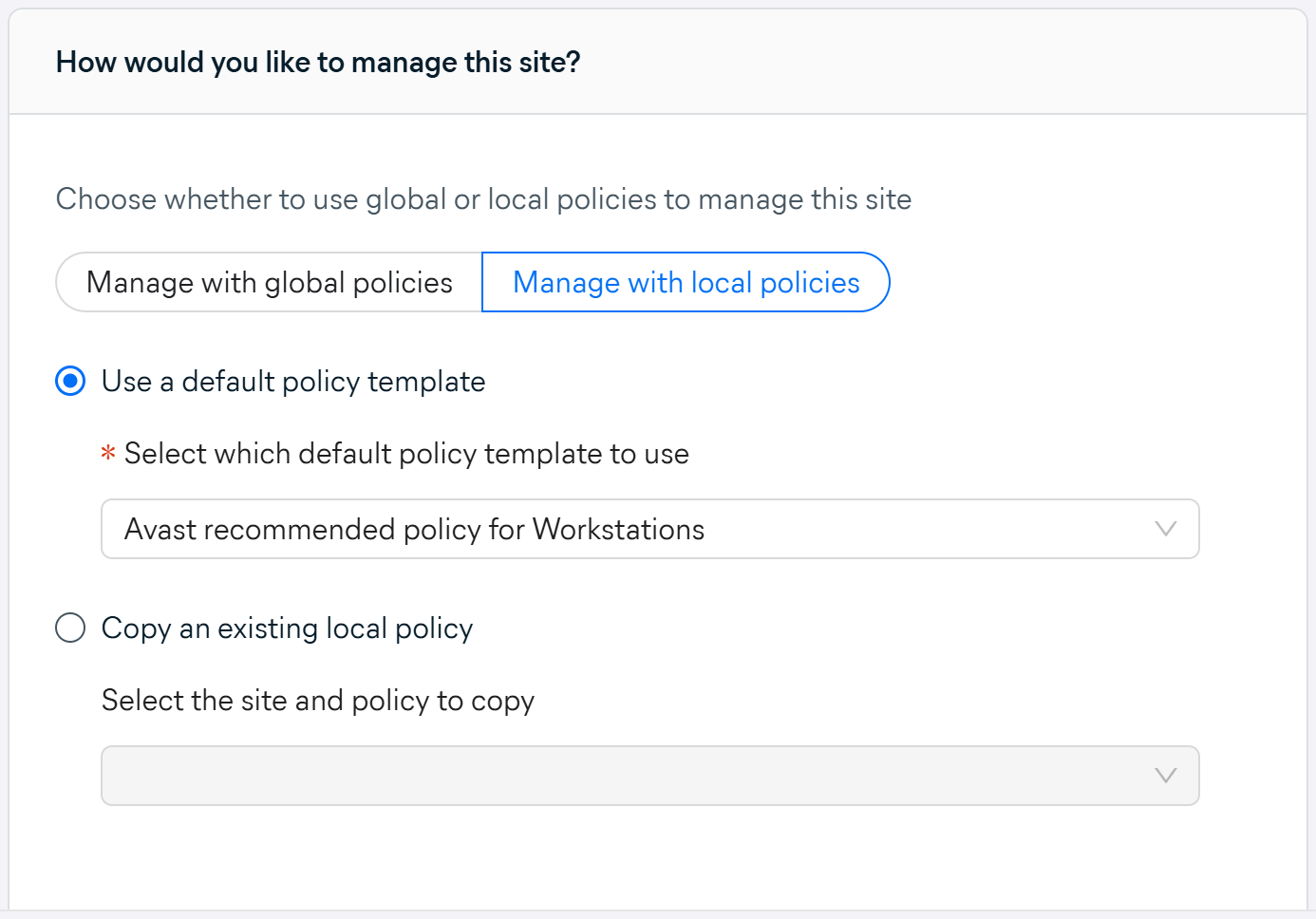Click the word 'local' in the highlighted blue tab
The image size is (1316, 919).
click(721, 283)
